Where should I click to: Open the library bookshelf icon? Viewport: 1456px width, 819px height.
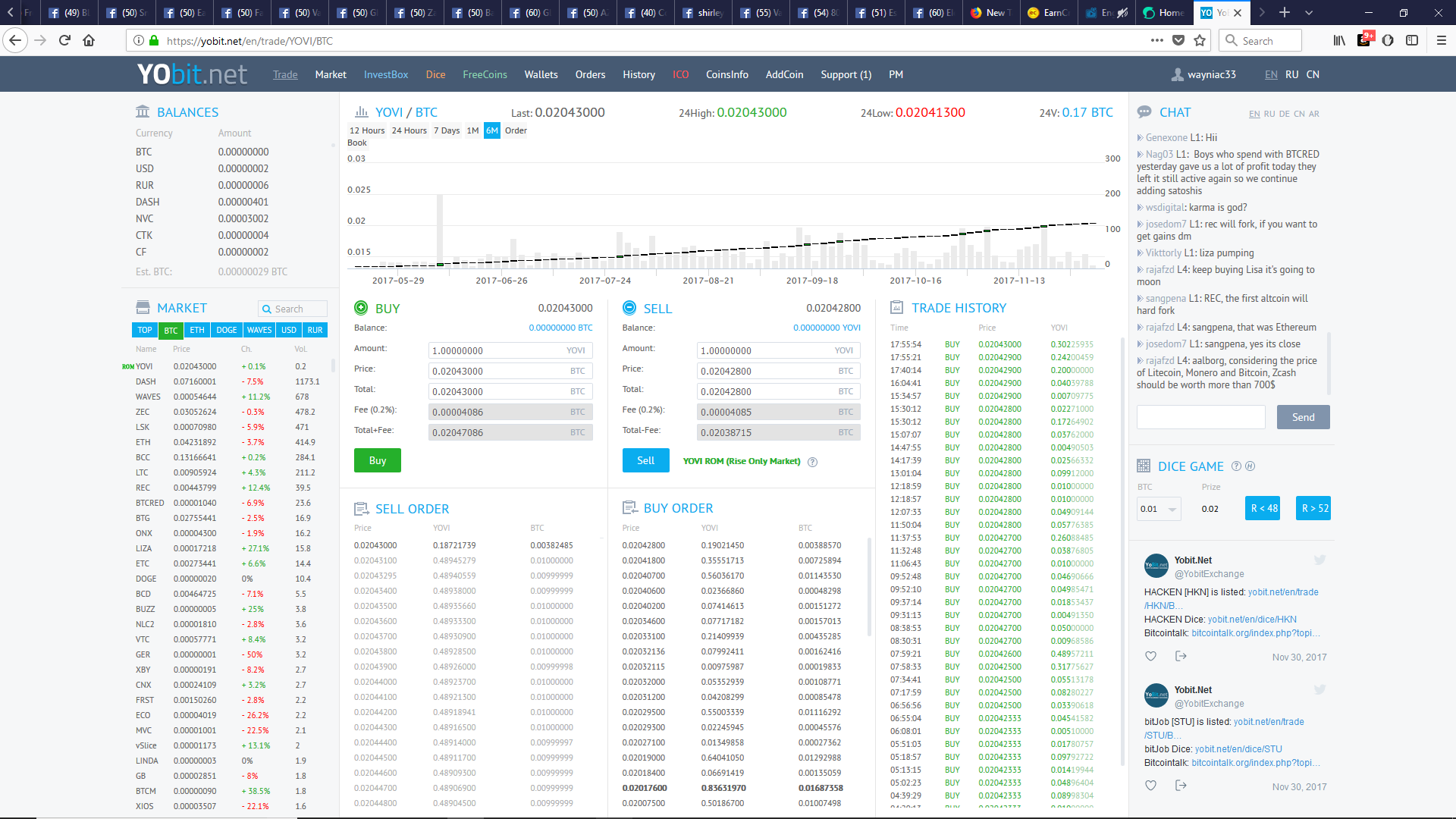(1340, 40)
